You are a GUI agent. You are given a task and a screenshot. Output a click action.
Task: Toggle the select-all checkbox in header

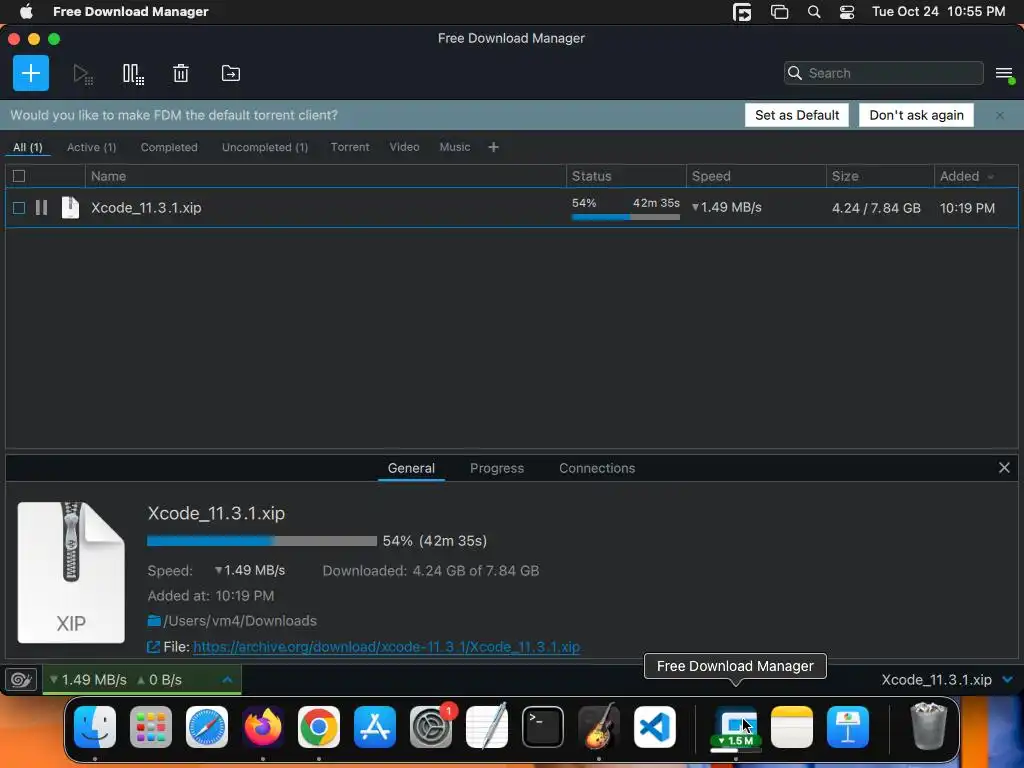19,176
